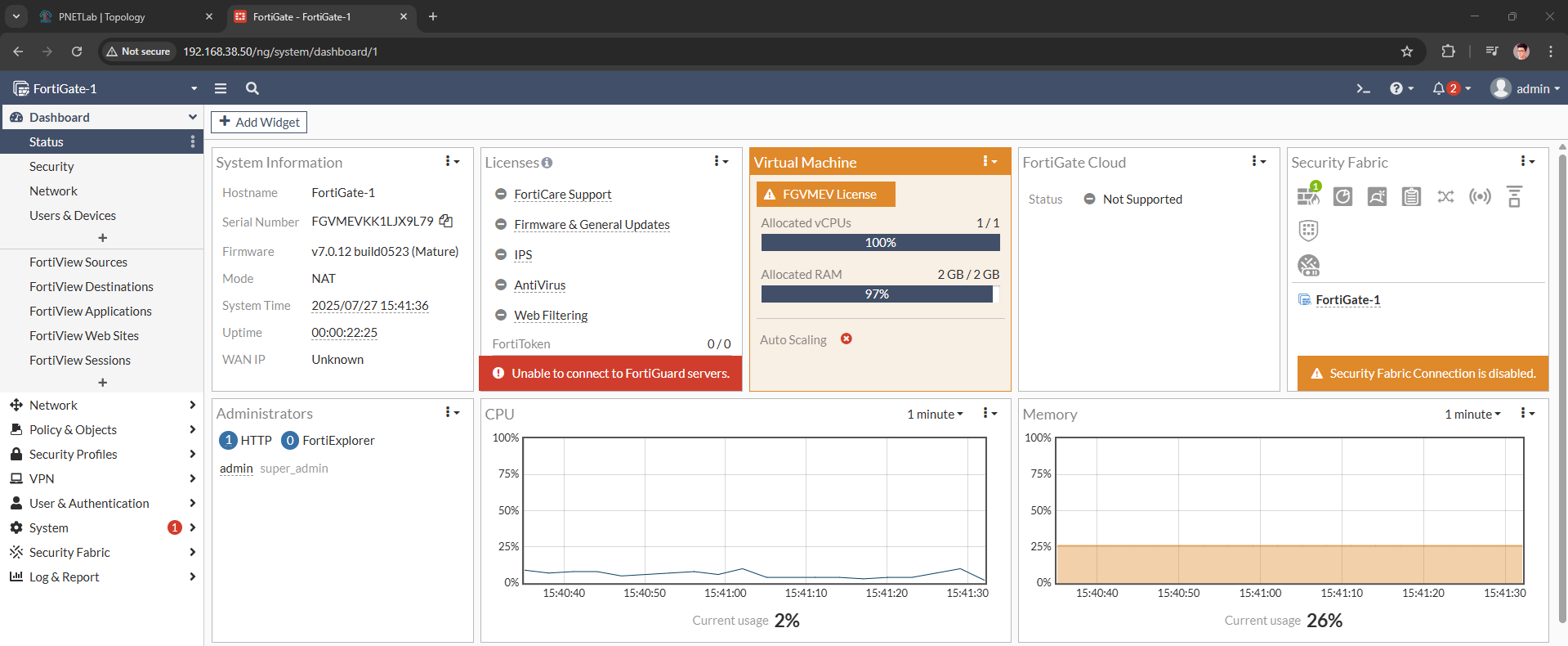Reload the page in browser
The image size is (1568, 646).
(x=77, y=52)
